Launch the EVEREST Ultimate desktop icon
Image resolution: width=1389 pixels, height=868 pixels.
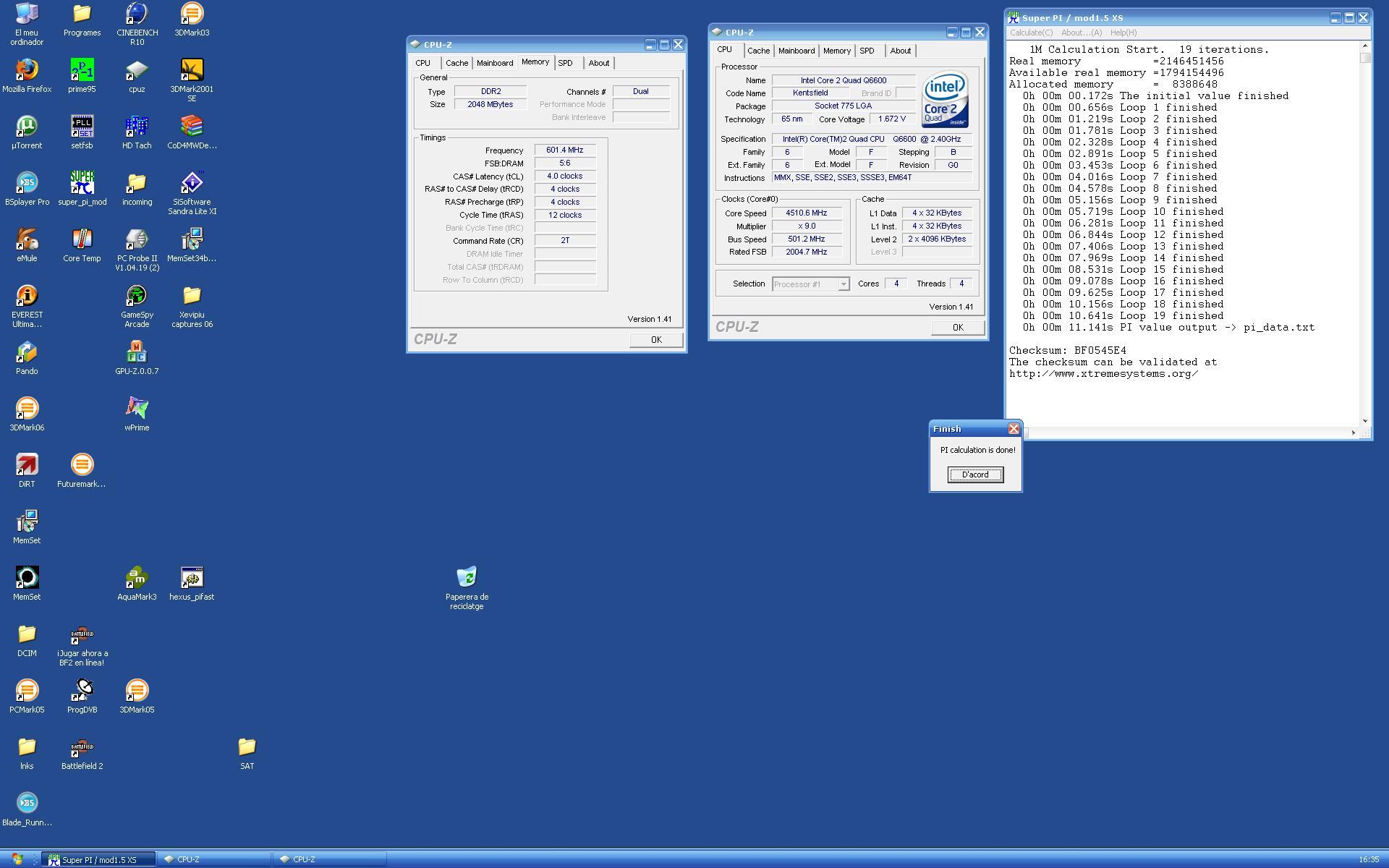pos(27,296)
